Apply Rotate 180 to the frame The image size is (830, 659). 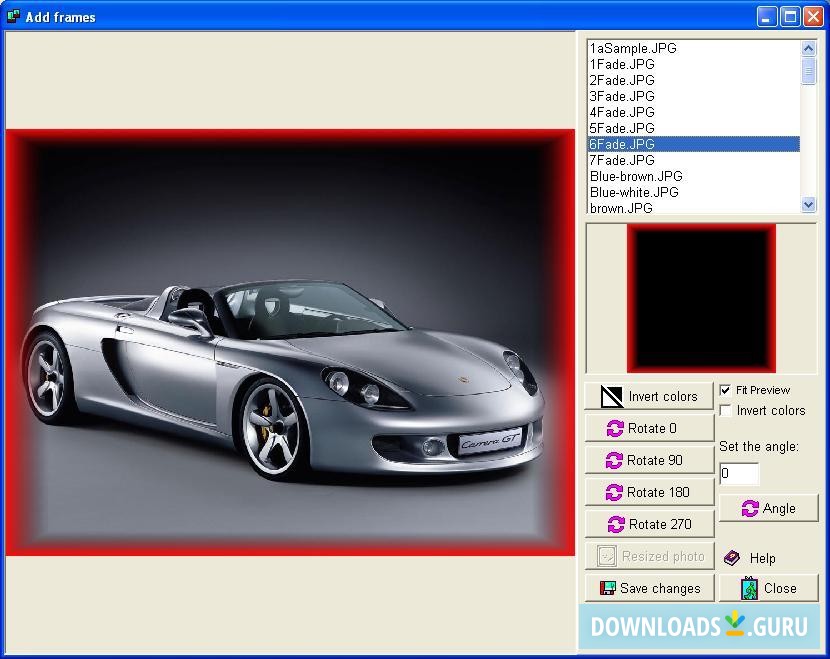pos(648,492)
